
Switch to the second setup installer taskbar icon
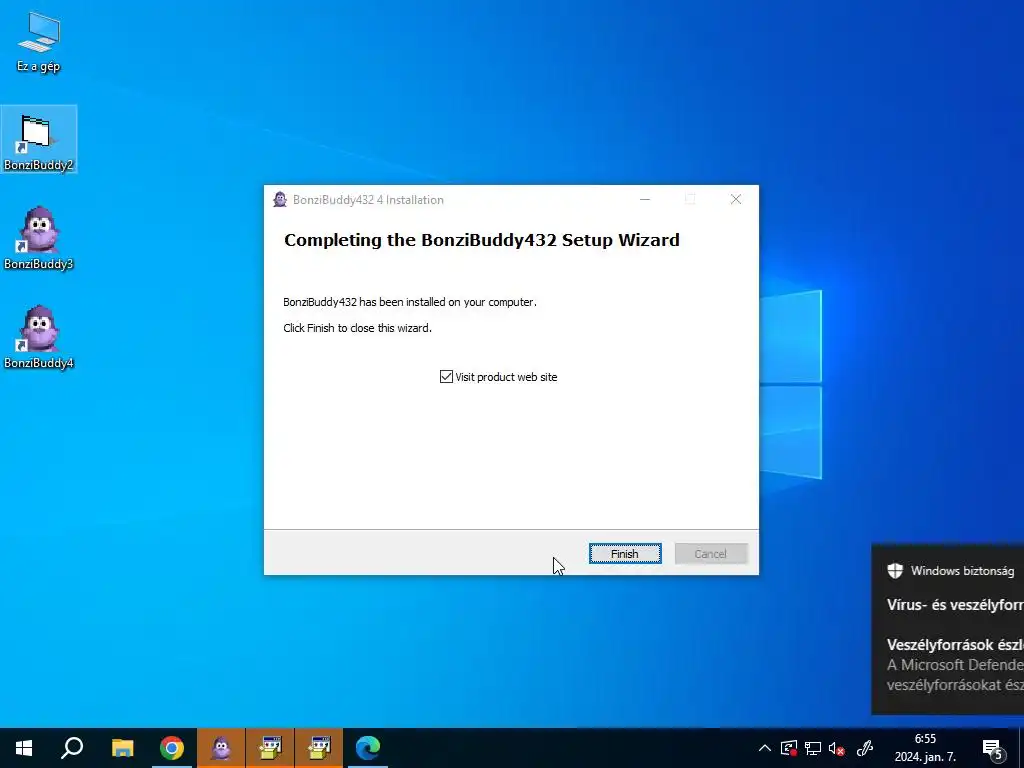319,748
